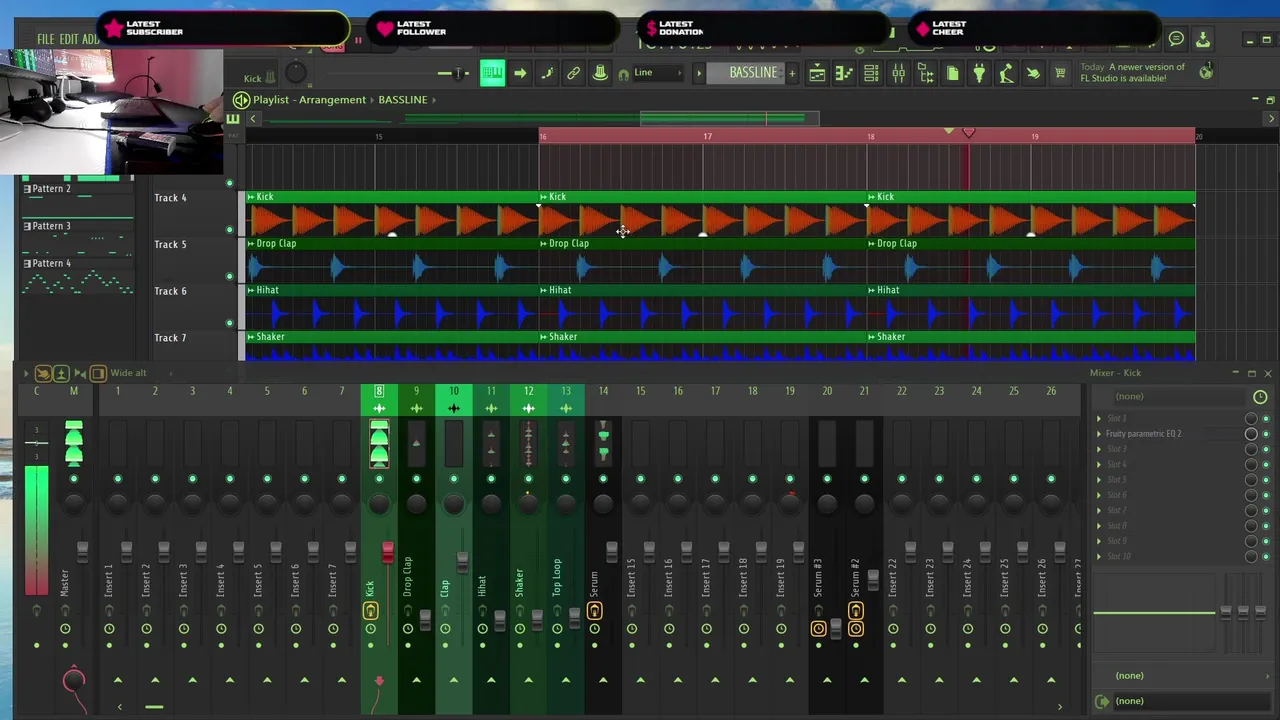
Task: Mute the Master mixer track
Action: coord(73,479)
